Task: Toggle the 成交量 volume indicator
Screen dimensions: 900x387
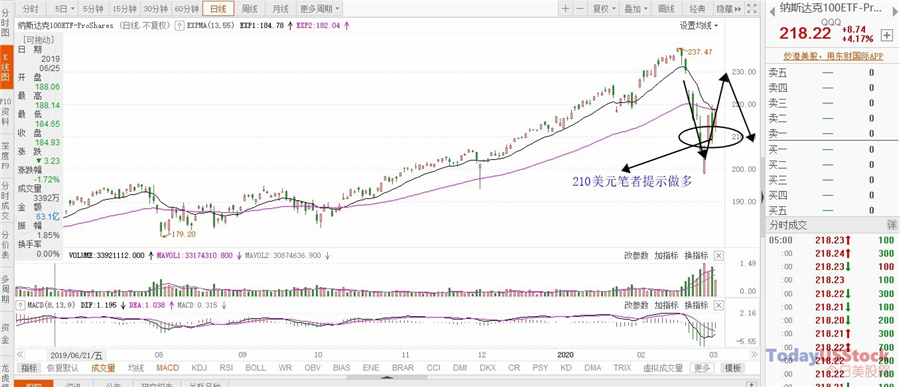Action: point(103,368)
